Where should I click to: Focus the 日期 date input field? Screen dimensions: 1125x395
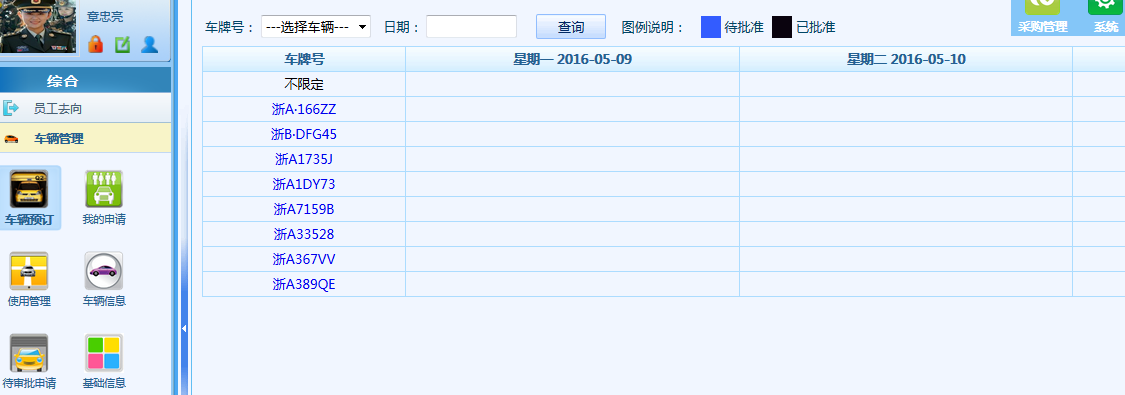[x=471, y=27]
